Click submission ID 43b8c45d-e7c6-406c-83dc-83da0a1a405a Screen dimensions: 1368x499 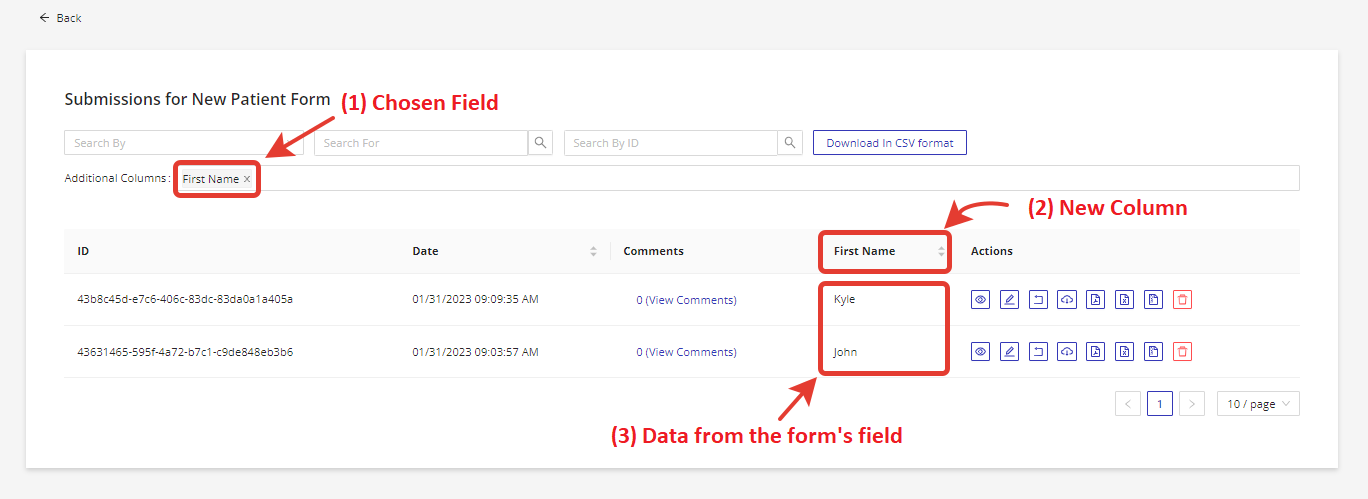[185, 299]
